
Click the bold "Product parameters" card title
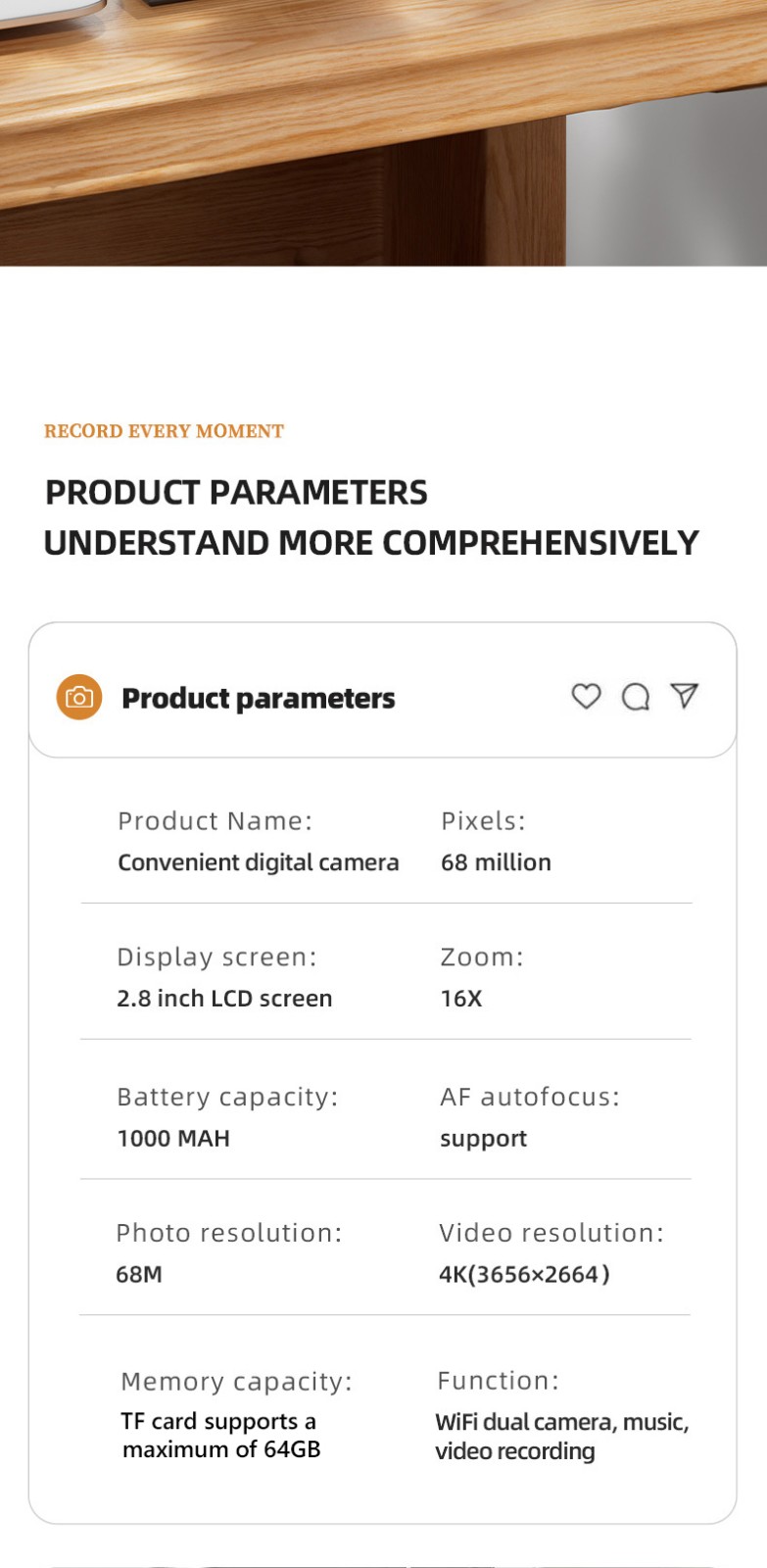point(258,699)
